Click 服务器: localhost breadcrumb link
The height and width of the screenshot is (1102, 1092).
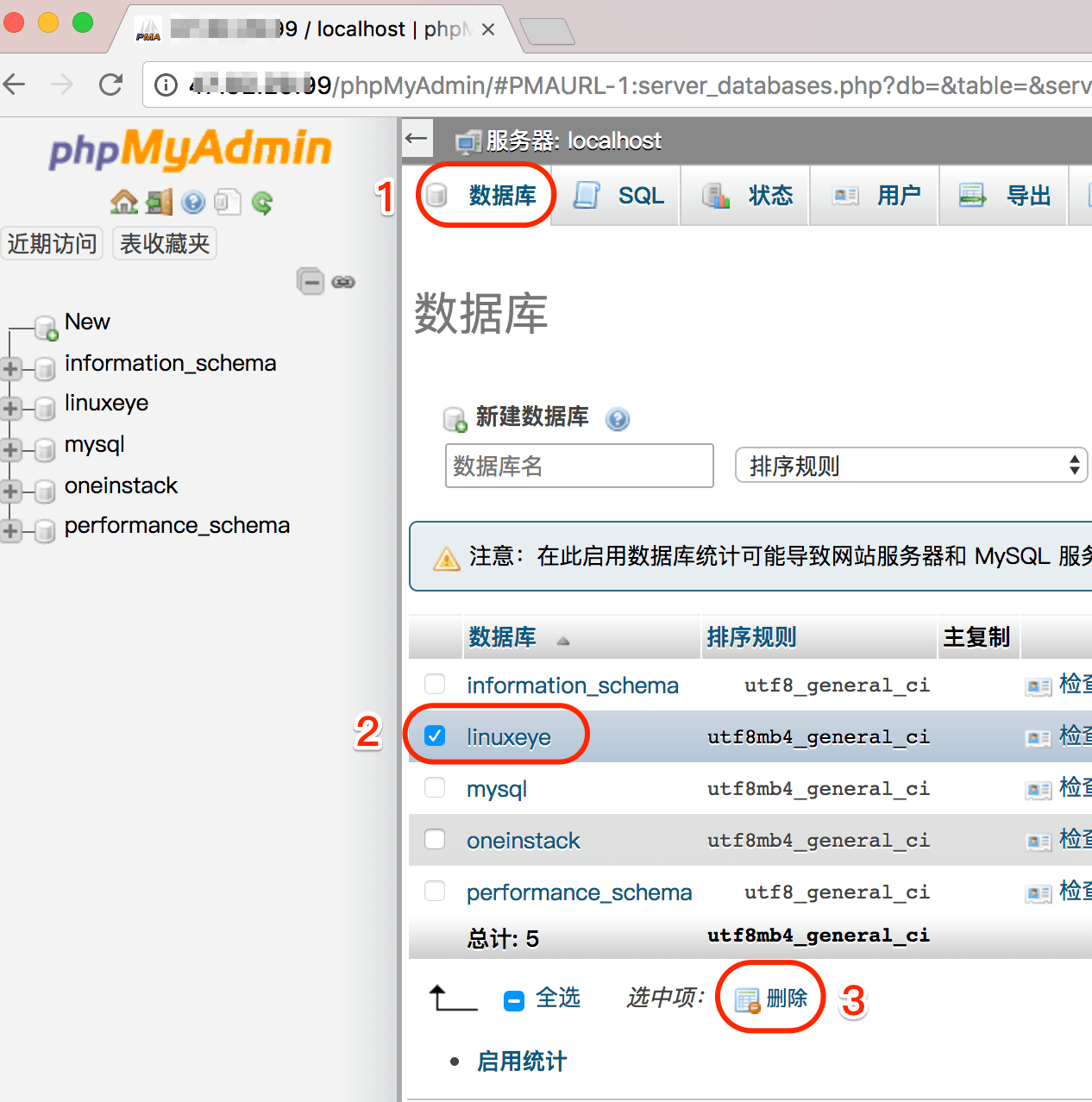click(x=574, y=141)
